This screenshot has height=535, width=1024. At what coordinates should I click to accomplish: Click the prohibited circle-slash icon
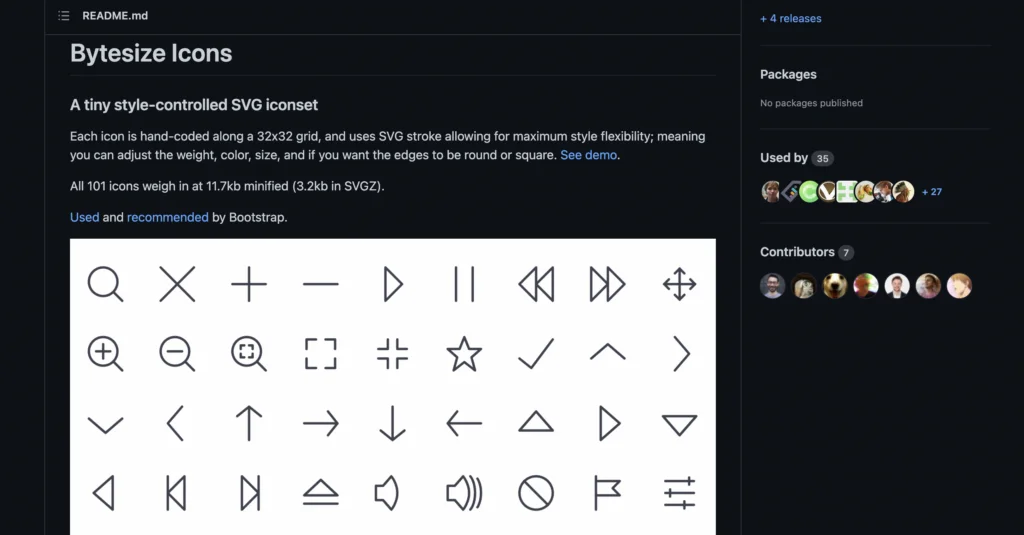[536, 493]
